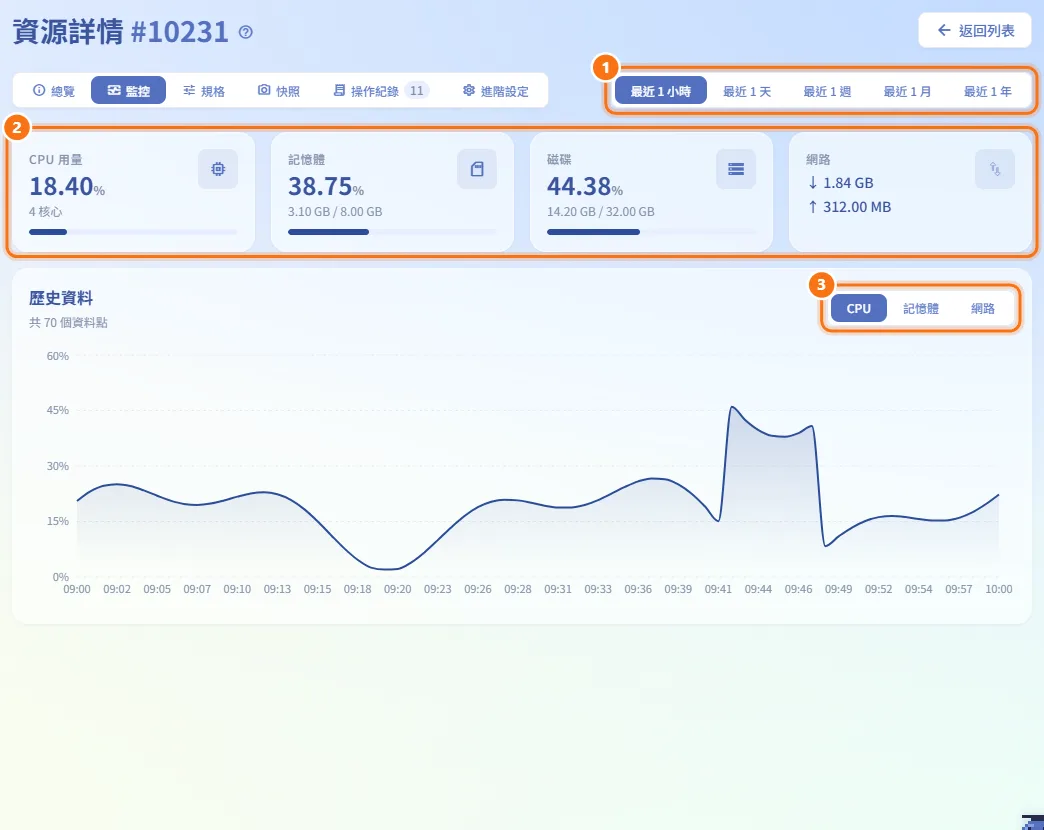Open the 總覽 tab
The width and height of the screenshot is (1044, 830).
click(x=53, y=91)
